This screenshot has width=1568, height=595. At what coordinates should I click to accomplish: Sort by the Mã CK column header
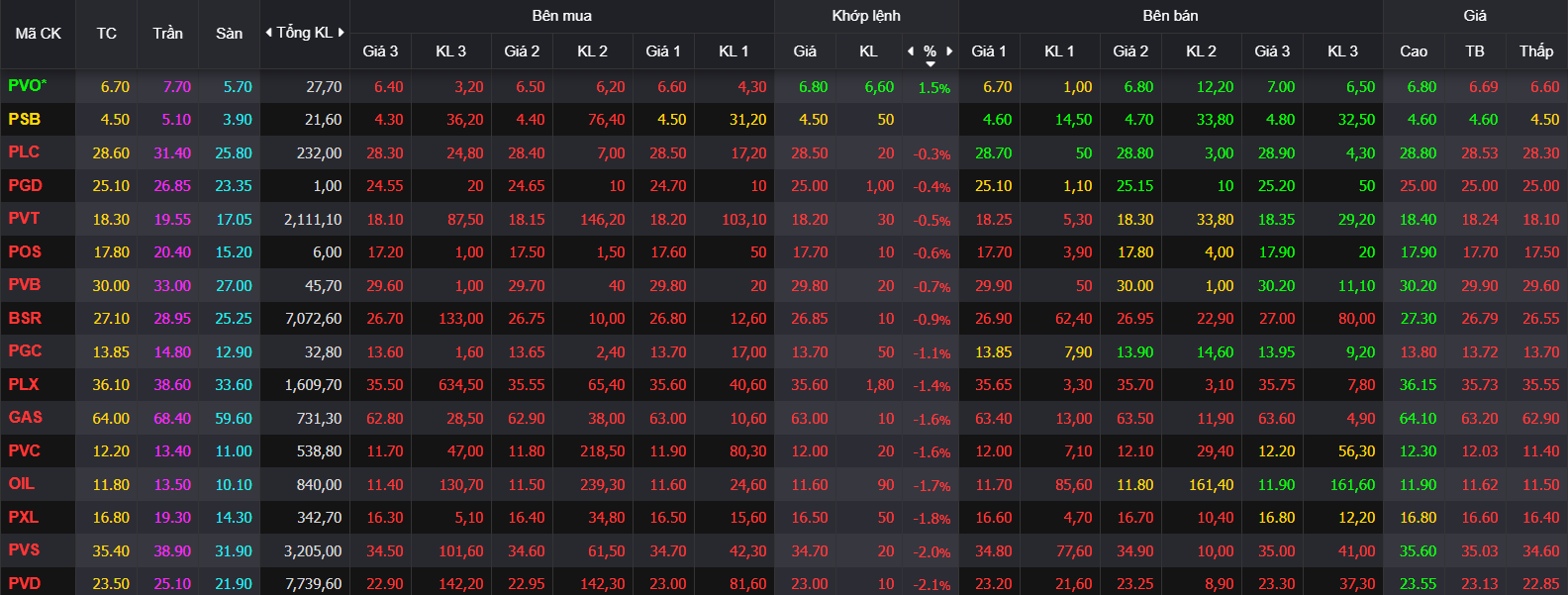(x=39, y=34)
